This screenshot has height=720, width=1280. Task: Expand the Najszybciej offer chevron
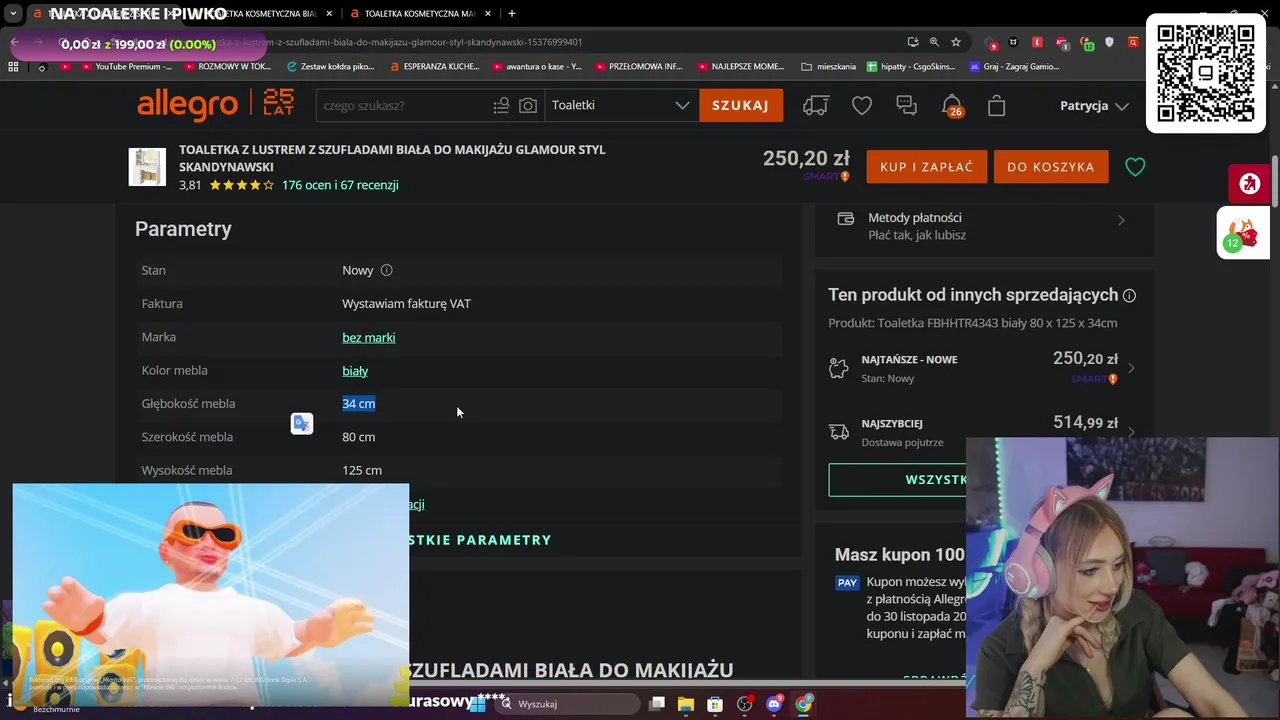tap(1131, 432)
